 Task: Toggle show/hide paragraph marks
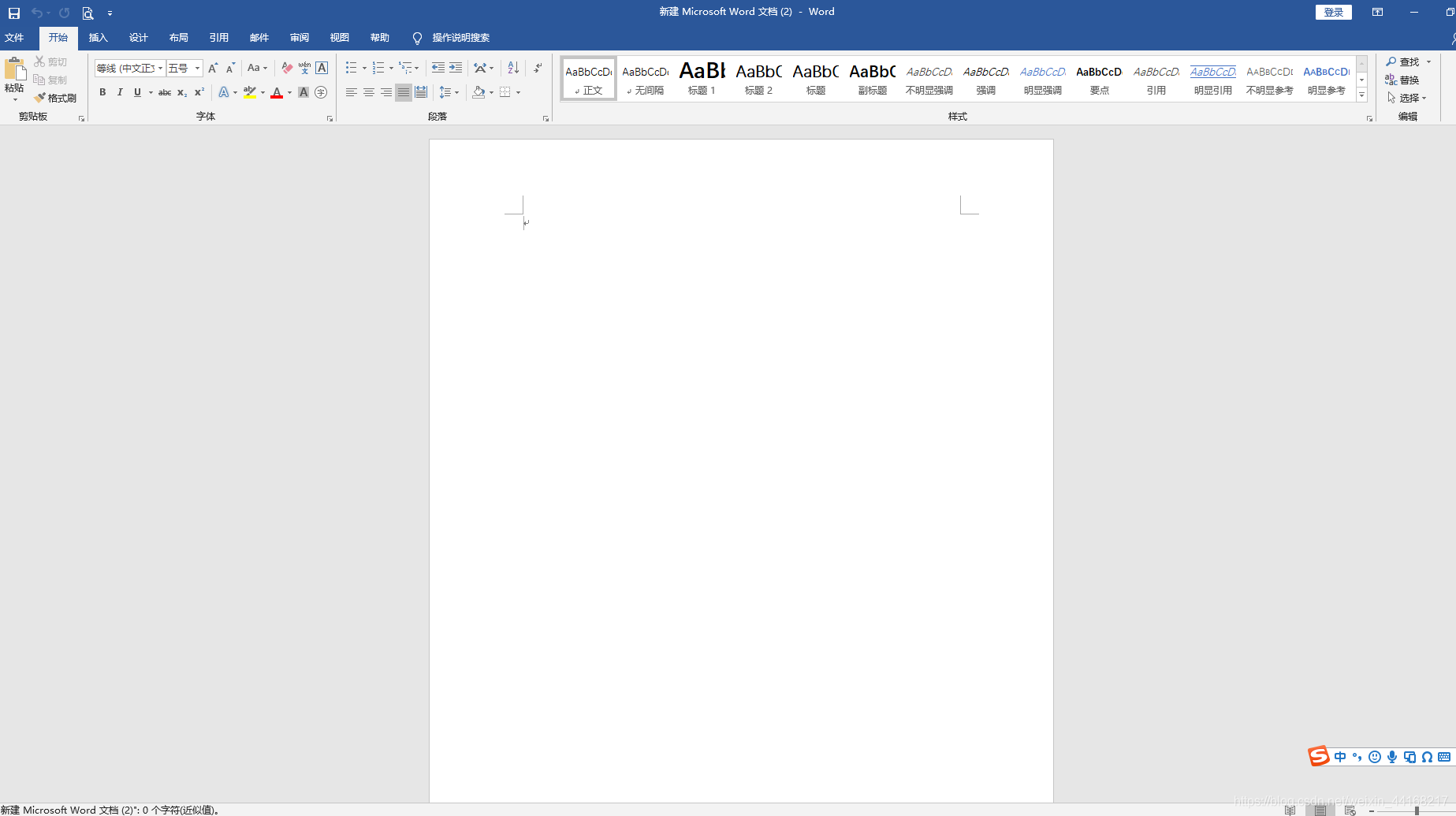(x=538, y=68)
